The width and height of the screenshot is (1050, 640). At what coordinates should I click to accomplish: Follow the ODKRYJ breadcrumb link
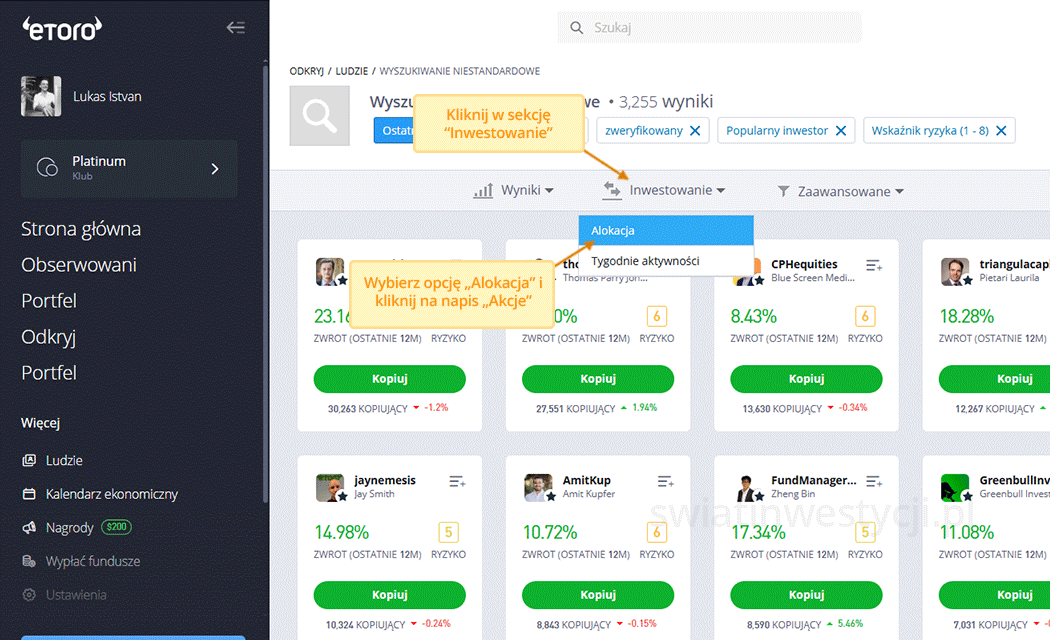click(307, 71)
